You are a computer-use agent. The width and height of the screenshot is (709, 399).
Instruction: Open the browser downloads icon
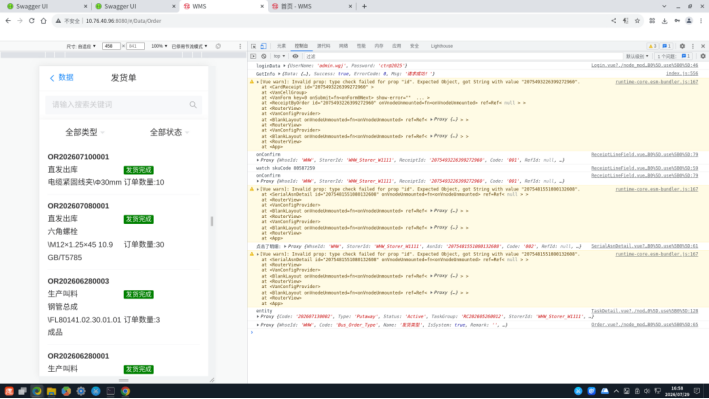665,21
